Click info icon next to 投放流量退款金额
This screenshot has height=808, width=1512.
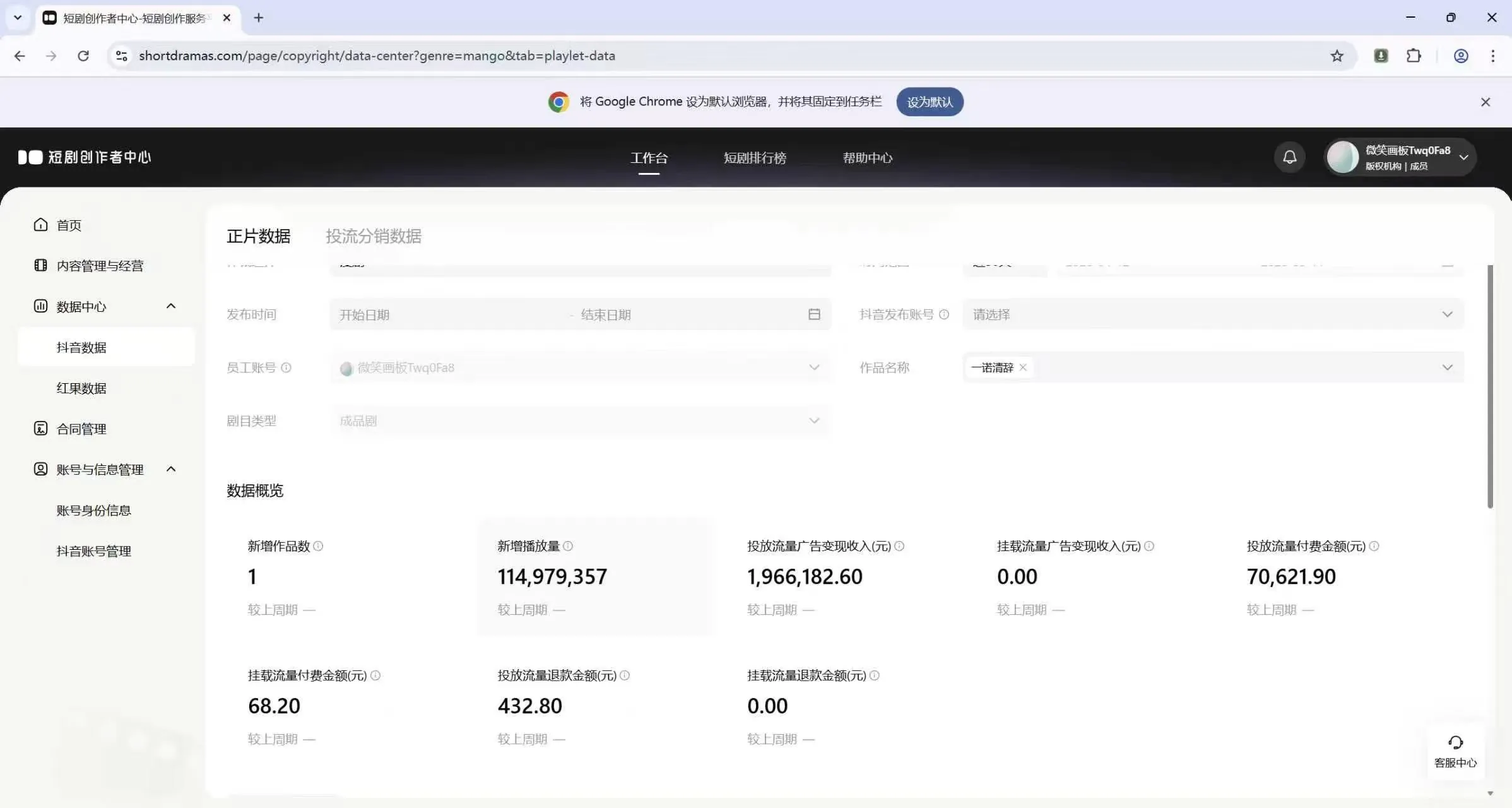[625, 675]
